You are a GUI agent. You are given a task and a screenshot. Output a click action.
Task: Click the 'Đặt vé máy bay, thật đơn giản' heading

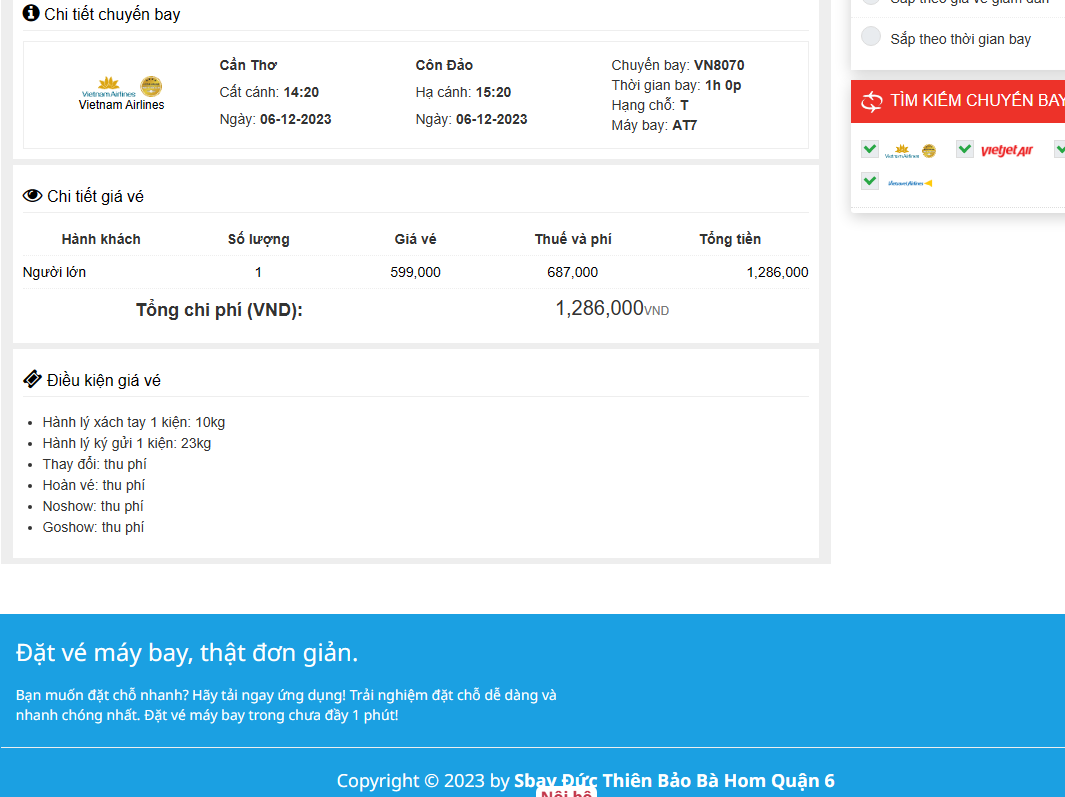pyautogui.click(x=187, y=652)
